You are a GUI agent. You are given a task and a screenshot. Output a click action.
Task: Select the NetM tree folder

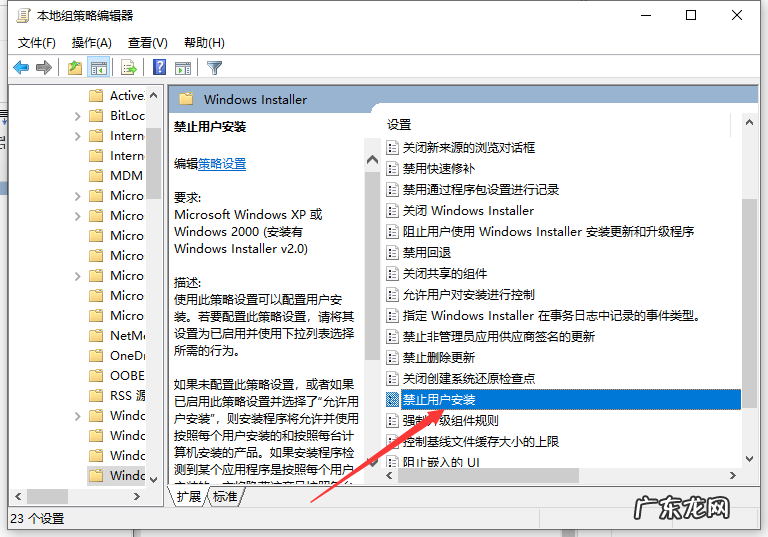pyautogui.click(x=117, y=336)
